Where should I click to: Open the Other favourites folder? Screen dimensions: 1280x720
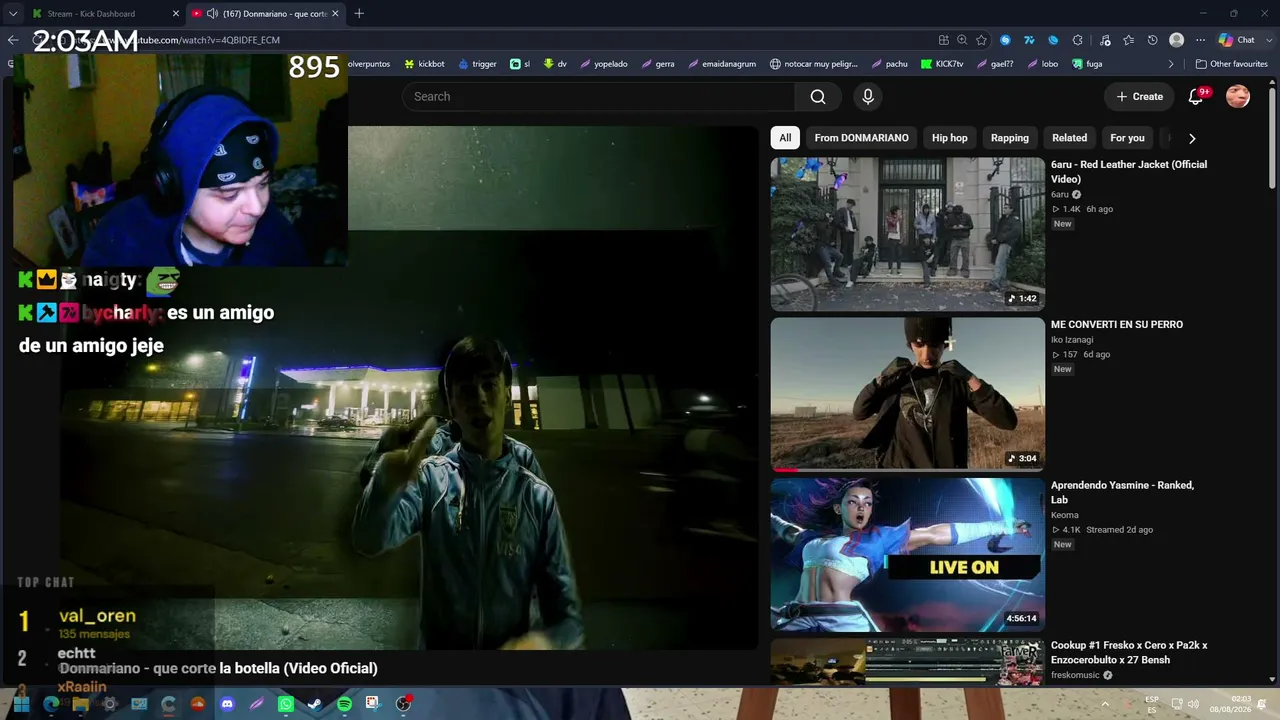[1232, 64]
